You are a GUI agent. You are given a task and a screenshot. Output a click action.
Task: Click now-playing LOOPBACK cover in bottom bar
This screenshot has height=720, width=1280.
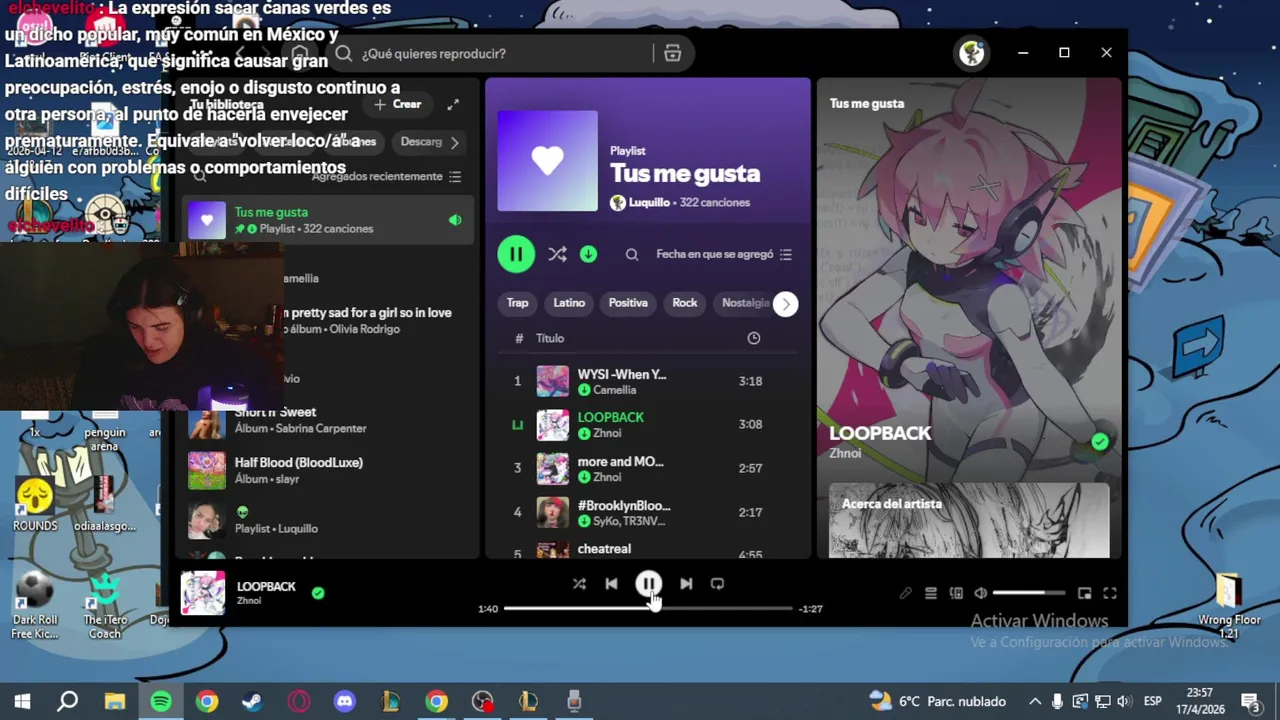coord(203,593)
